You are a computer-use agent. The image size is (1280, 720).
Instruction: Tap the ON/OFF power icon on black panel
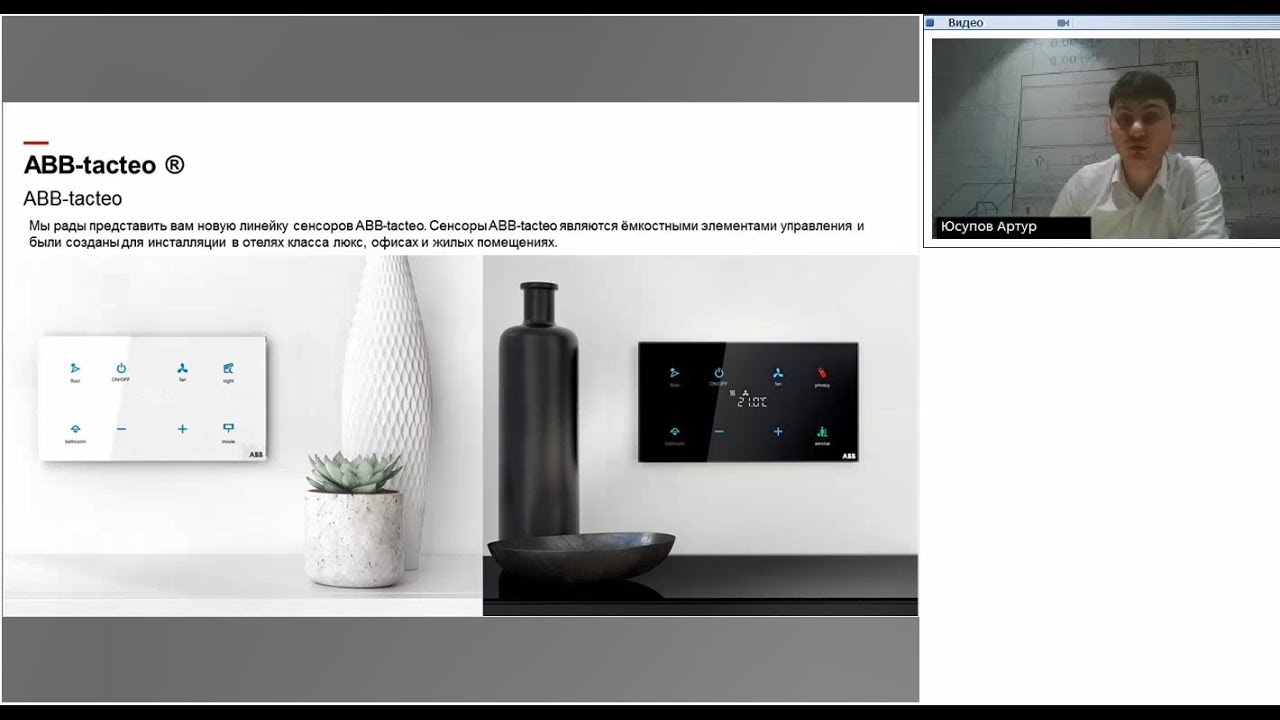click(718, 372)
